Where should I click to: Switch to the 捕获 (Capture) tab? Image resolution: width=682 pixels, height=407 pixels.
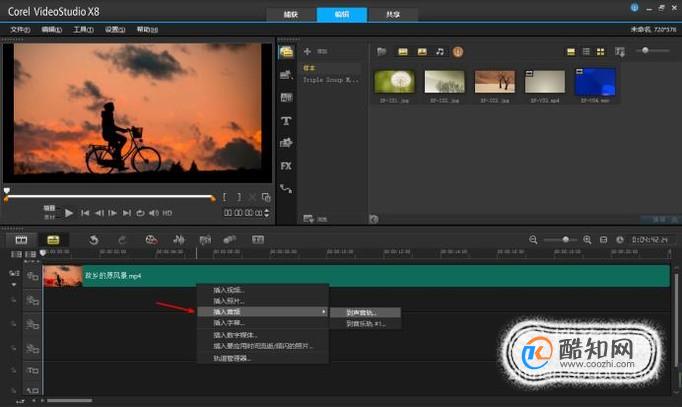tap(291, 14)
